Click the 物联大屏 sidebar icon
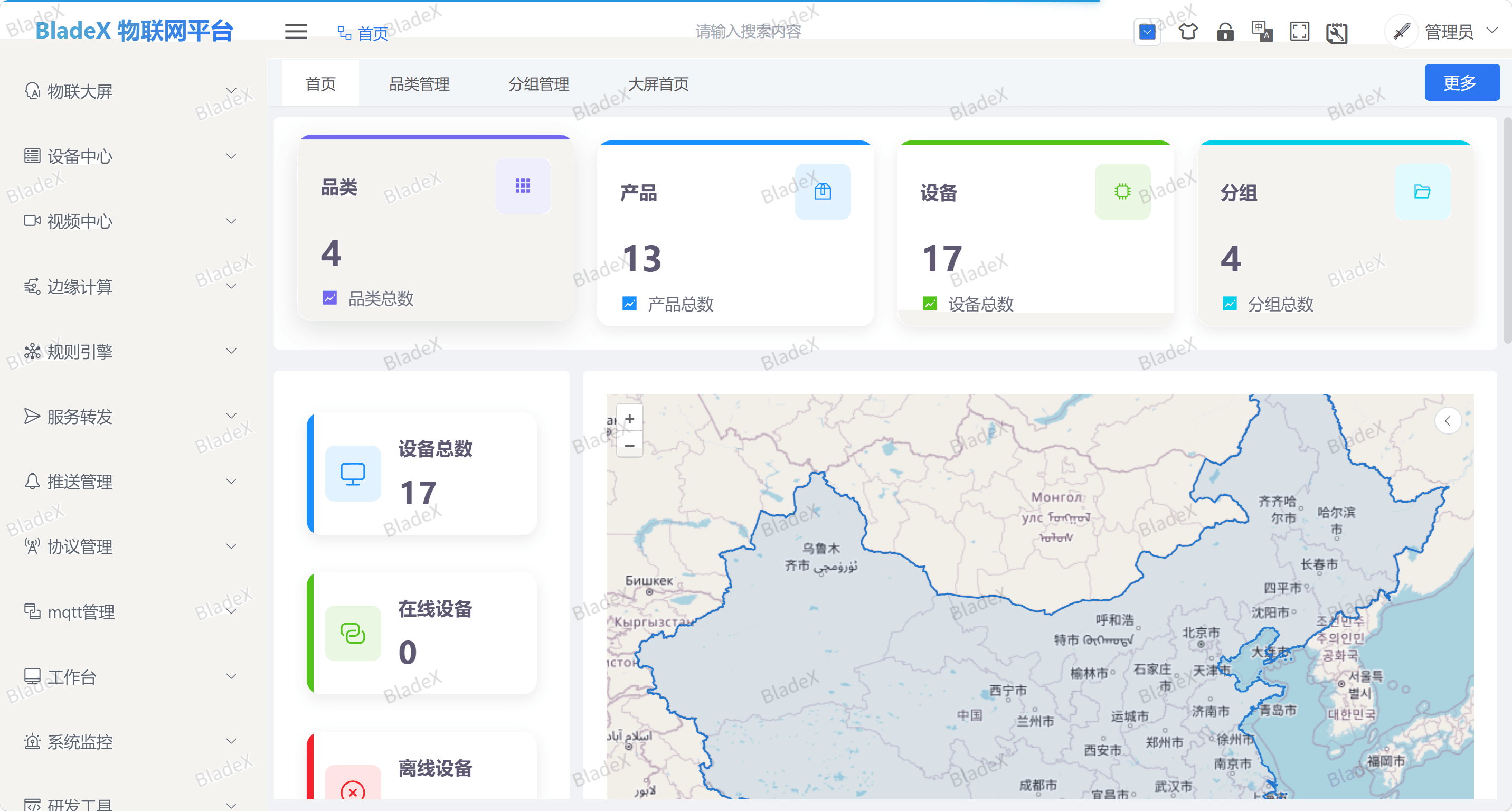This screenshot has height=811, width=1512. point(32,91)
